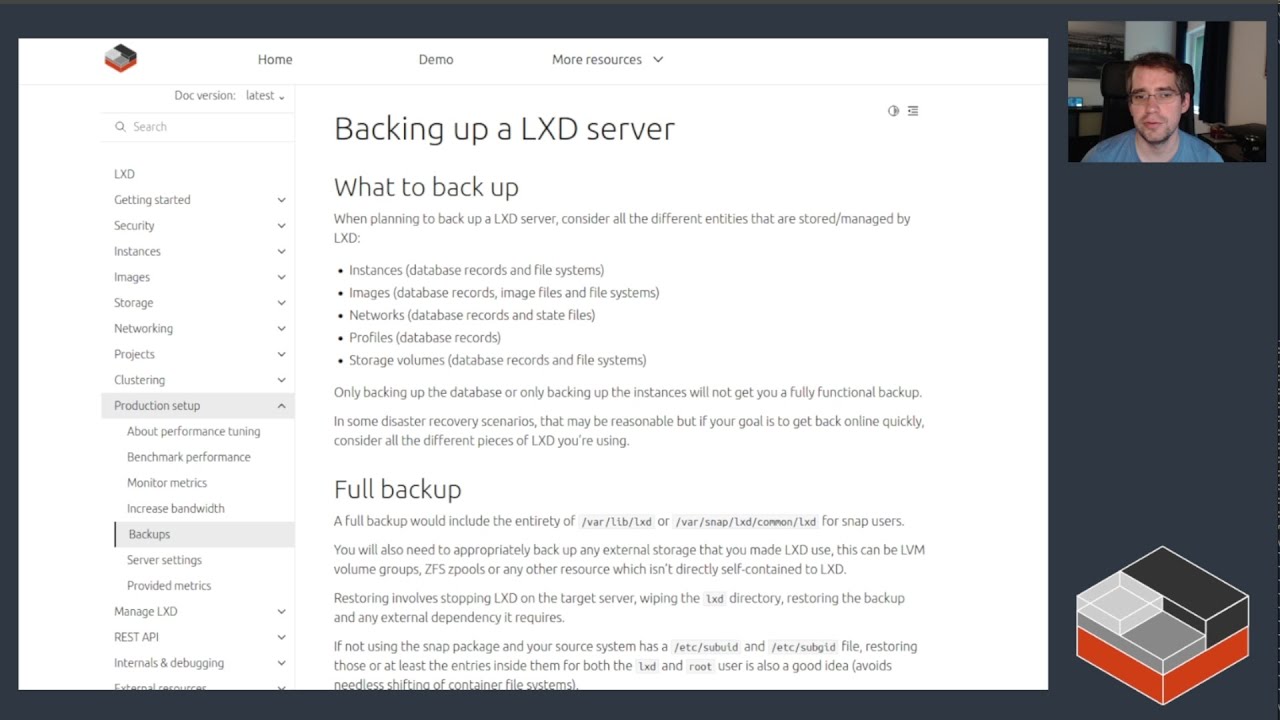Open the Demo menu item
1280x720 pixels.
436,60
